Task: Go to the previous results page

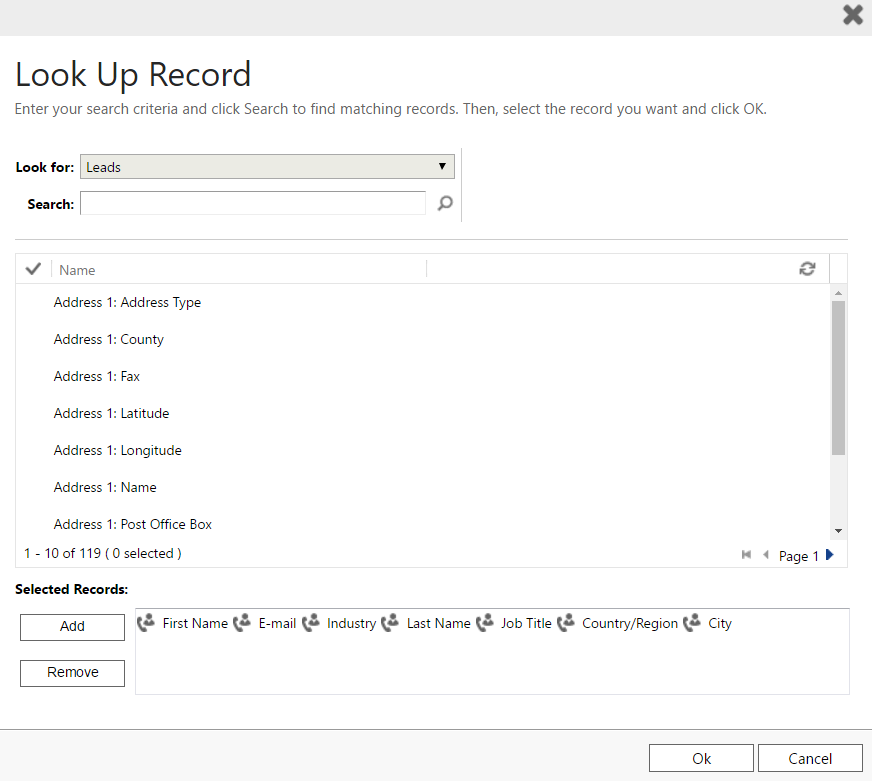Action: click(x=766, y=555)
